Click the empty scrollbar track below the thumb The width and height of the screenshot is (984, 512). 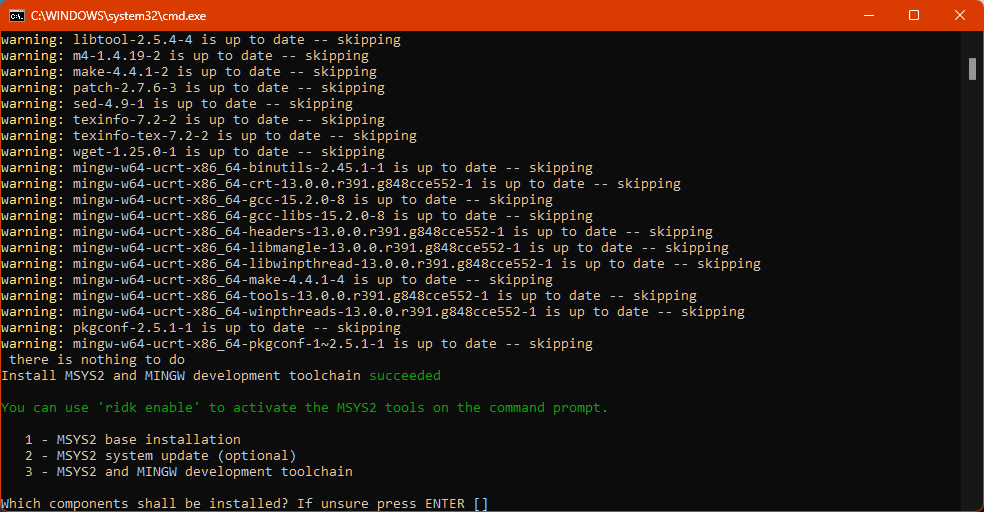(972, 300)
